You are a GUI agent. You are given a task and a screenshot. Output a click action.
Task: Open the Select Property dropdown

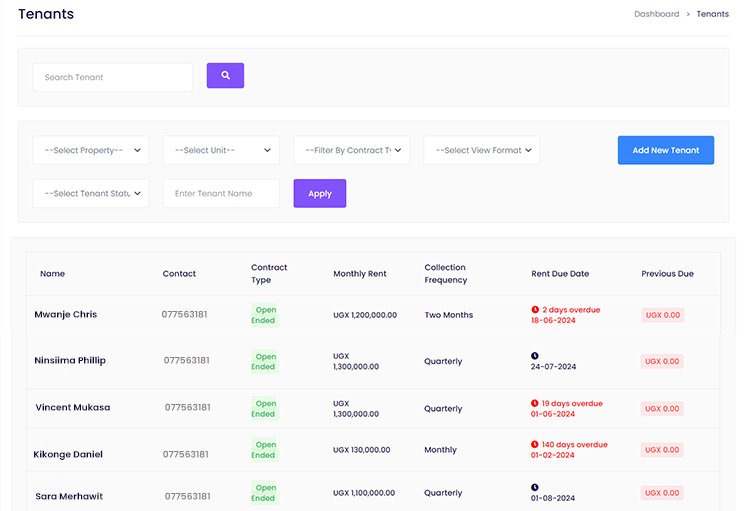pos(91,150)
